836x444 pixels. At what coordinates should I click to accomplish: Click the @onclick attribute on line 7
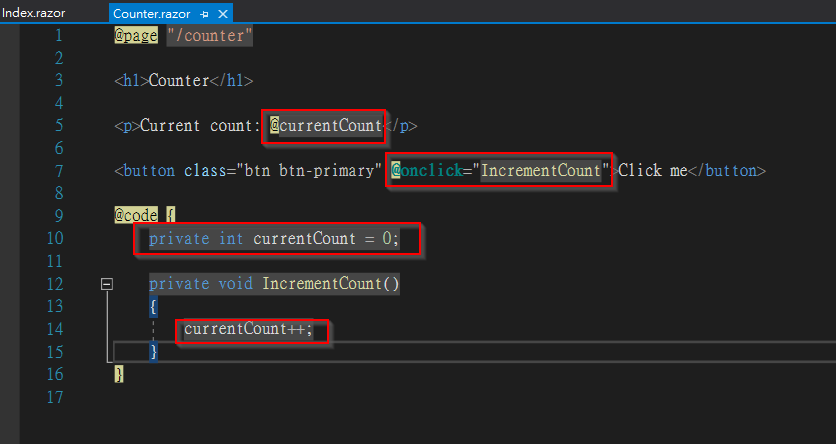(x=427, y=171)
